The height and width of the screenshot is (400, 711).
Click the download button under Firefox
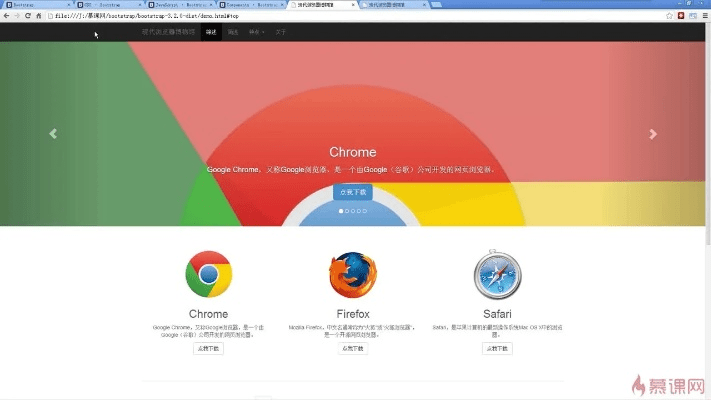[x=352, y=349]
